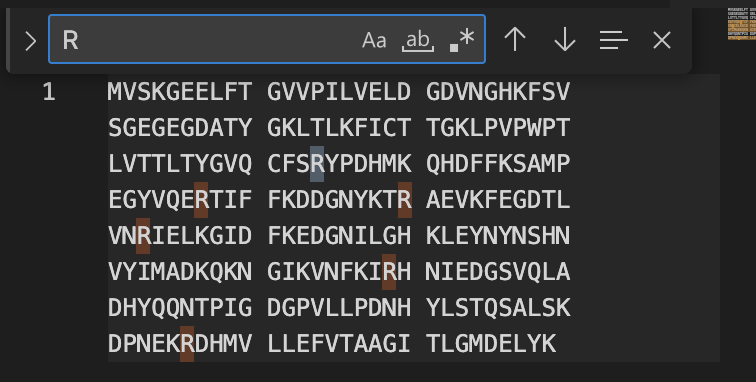The height and width of the screenshot is (382, 756).
Task: Place cursor in LVTTLTYGVQ block
Action: [180, 164]
